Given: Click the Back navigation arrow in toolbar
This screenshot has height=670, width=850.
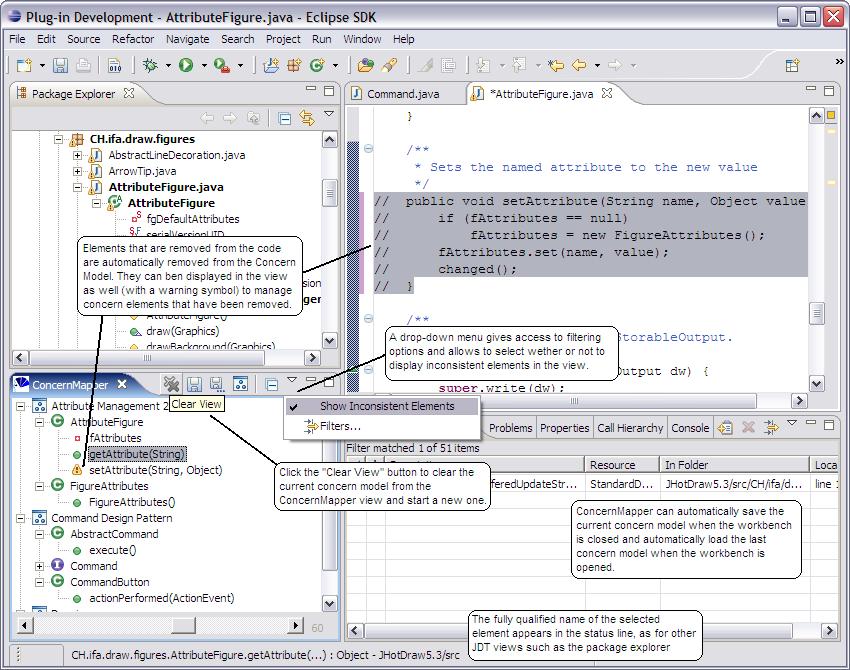Looking at the screenshot, I should click(x=579, y=66).
